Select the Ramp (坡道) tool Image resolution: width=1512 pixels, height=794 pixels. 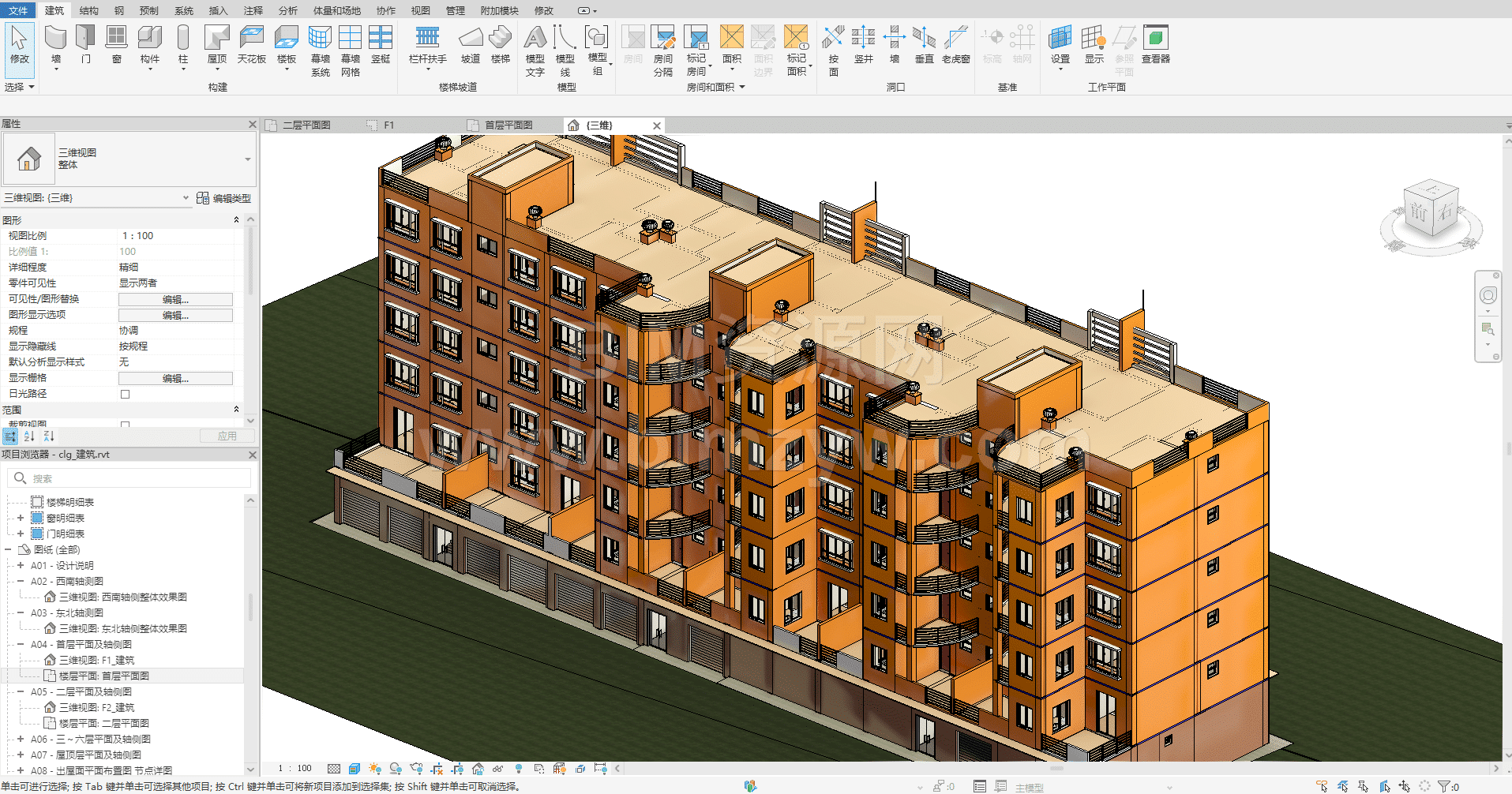tap(471, 45)
